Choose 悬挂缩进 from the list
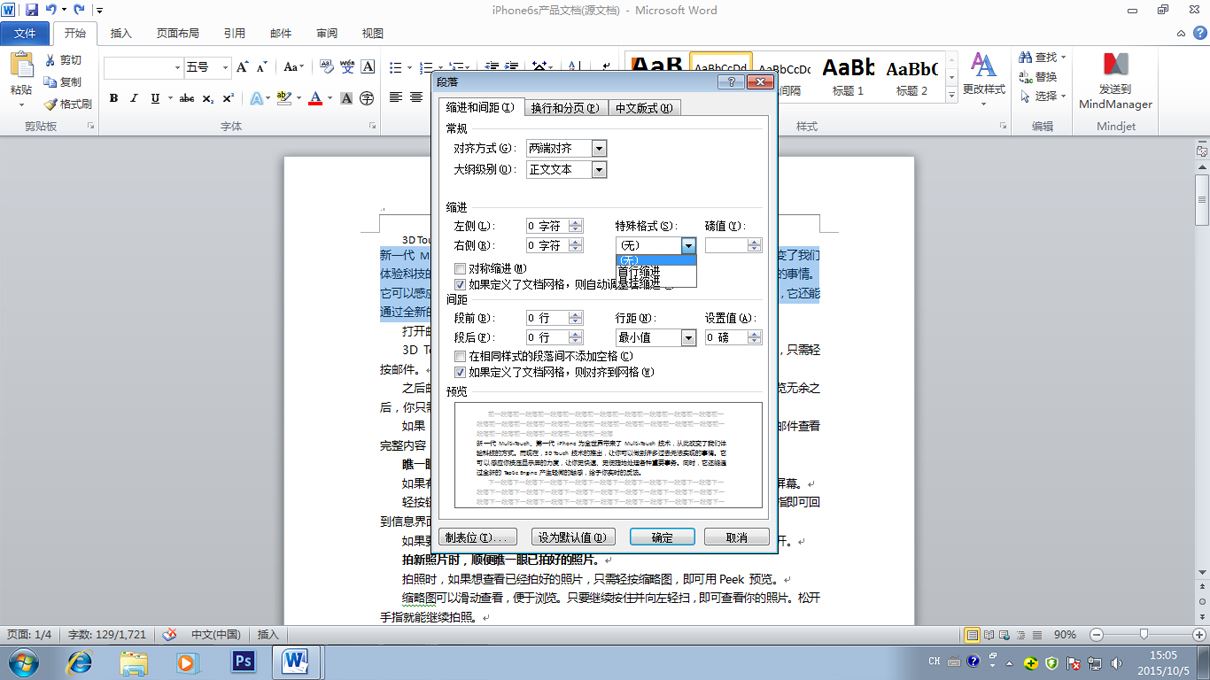 click(655, 283)
